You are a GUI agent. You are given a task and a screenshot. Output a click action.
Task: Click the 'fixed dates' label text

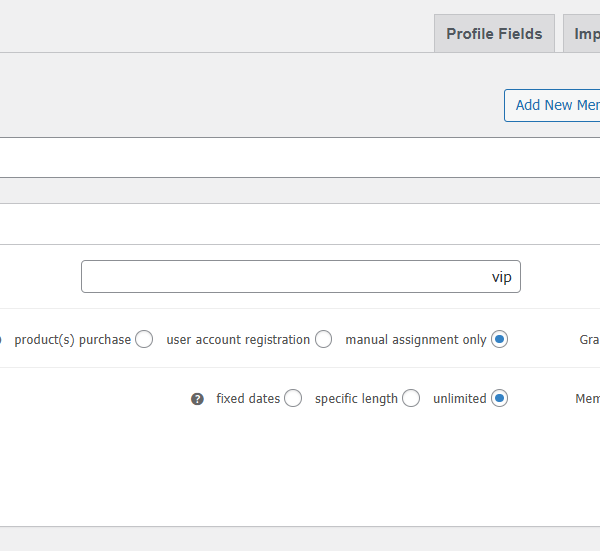click(x=248, y=399)
